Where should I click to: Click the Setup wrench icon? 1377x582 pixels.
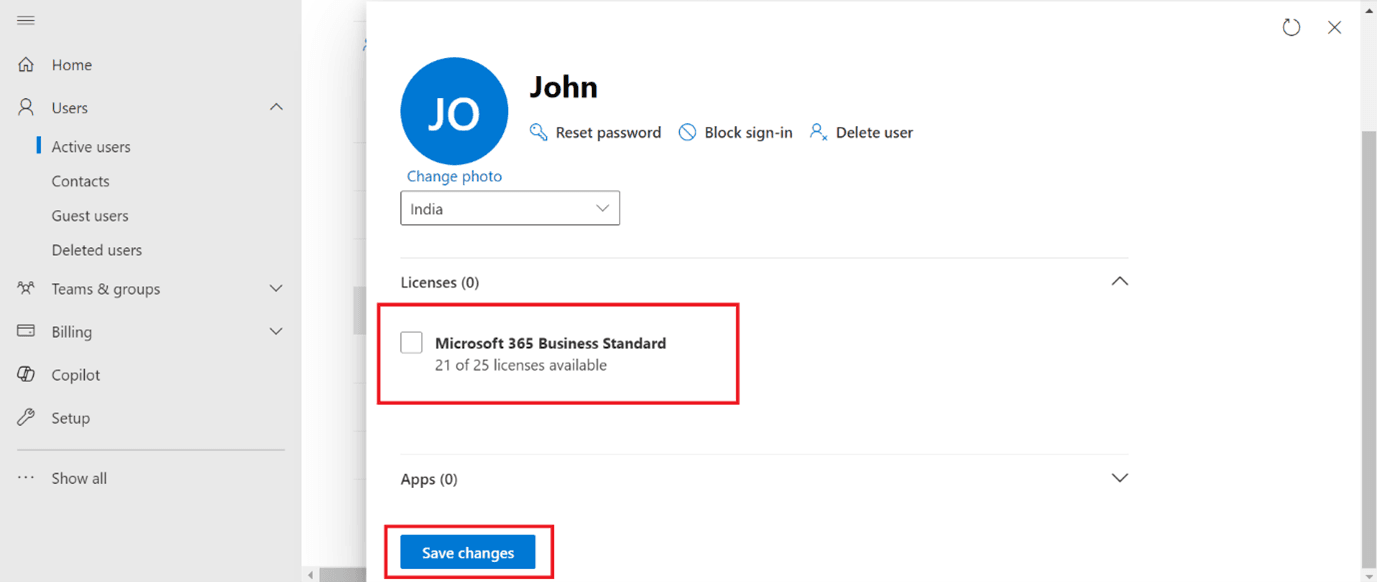[27, 417]
